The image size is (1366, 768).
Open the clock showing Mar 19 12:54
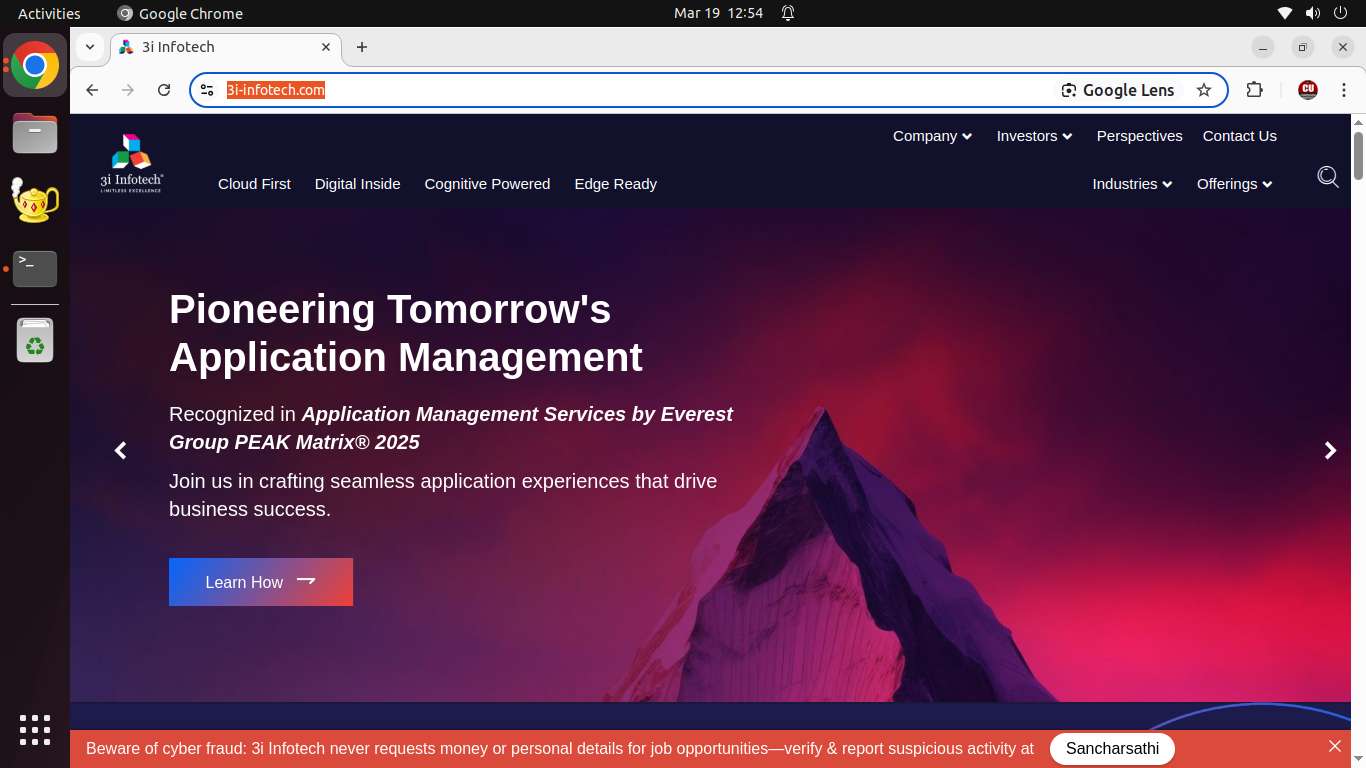point(719,13)
